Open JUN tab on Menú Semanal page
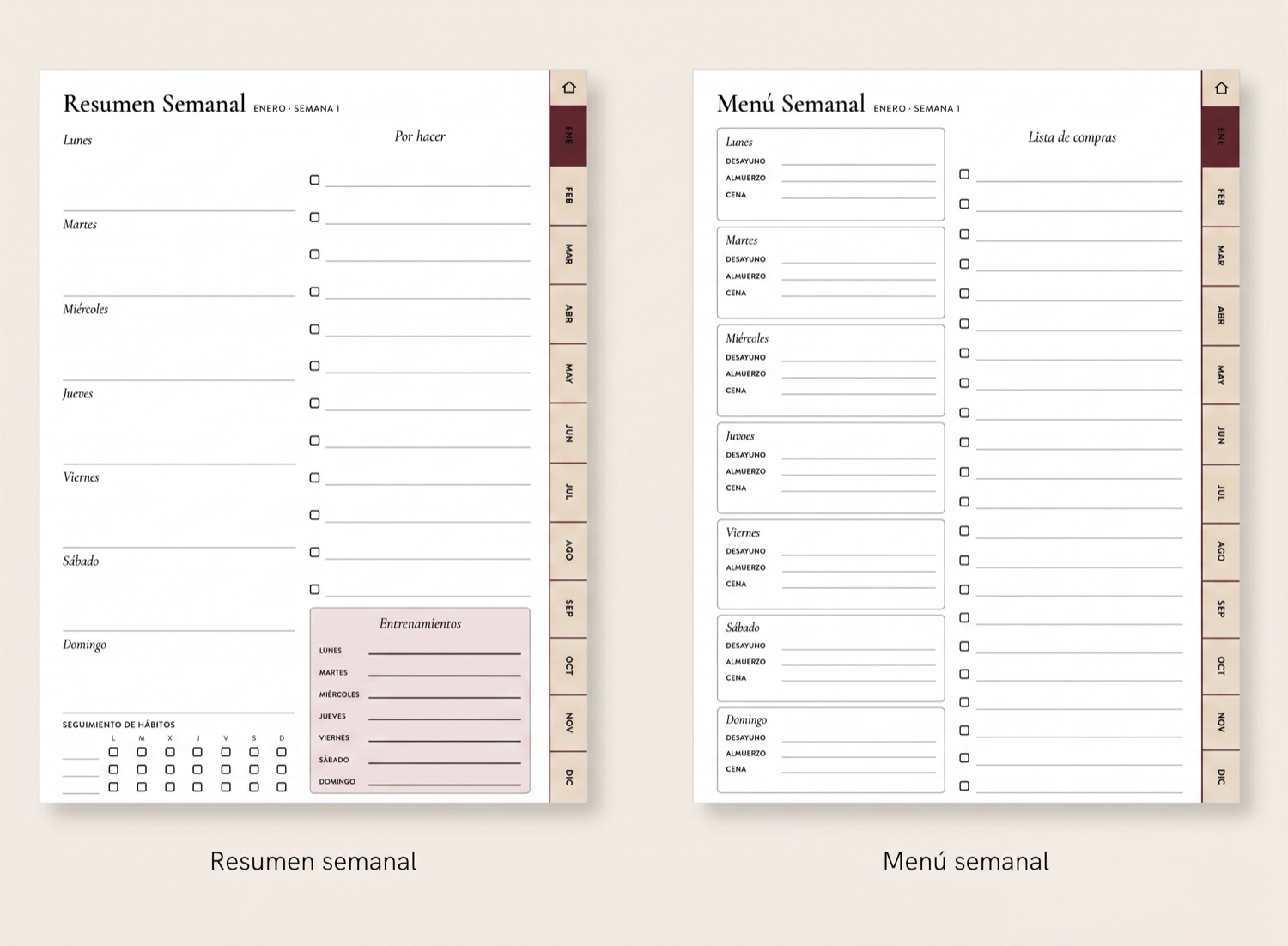The width and height of the screenshot is (1288, 946). pyautogui.click(x=1221, y=435)
